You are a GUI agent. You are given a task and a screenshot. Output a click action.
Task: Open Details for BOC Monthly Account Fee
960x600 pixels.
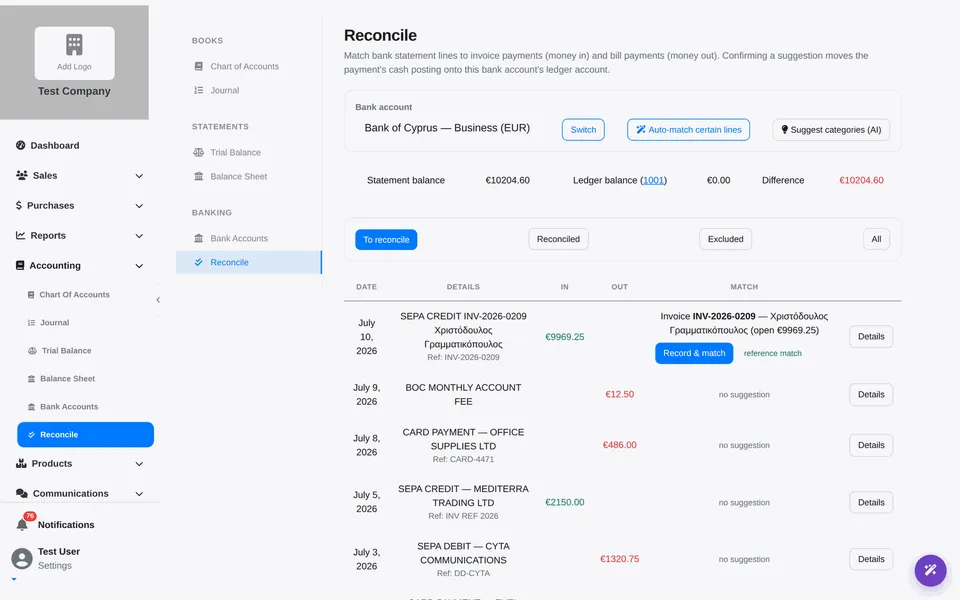click(x=871, y=394)
